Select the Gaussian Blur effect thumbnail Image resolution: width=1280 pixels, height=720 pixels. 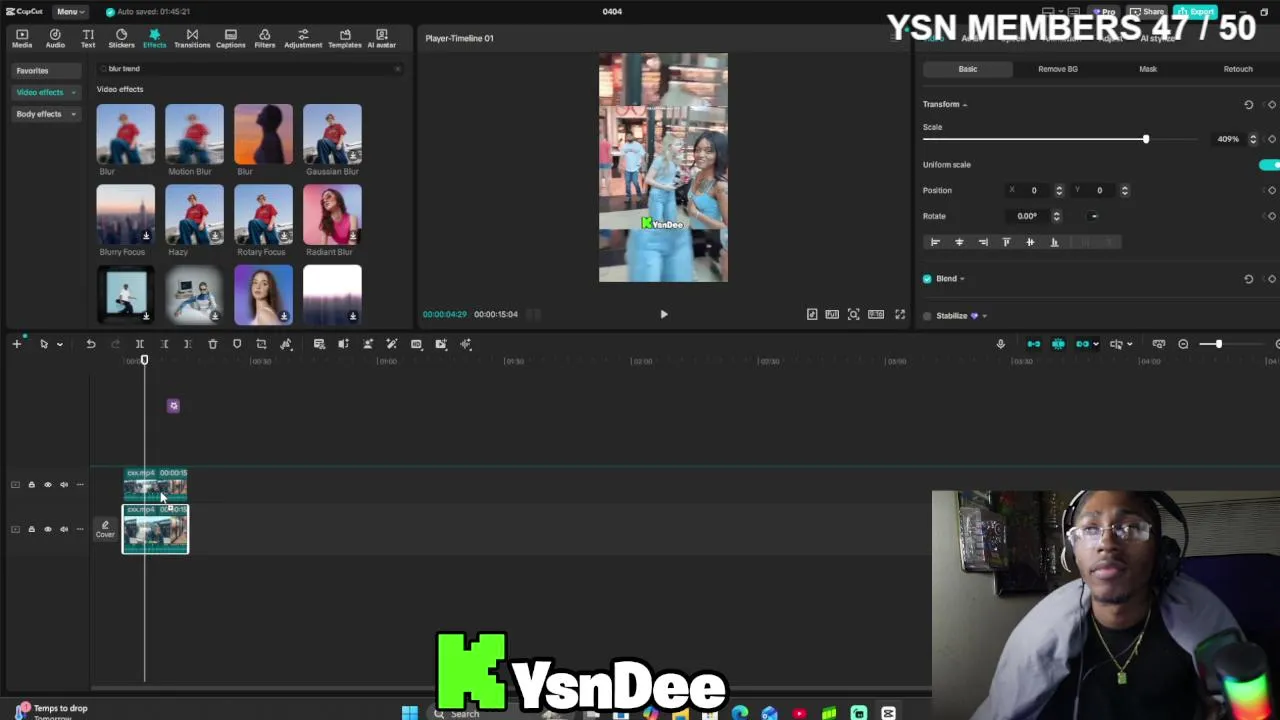[x=332, y=134]
